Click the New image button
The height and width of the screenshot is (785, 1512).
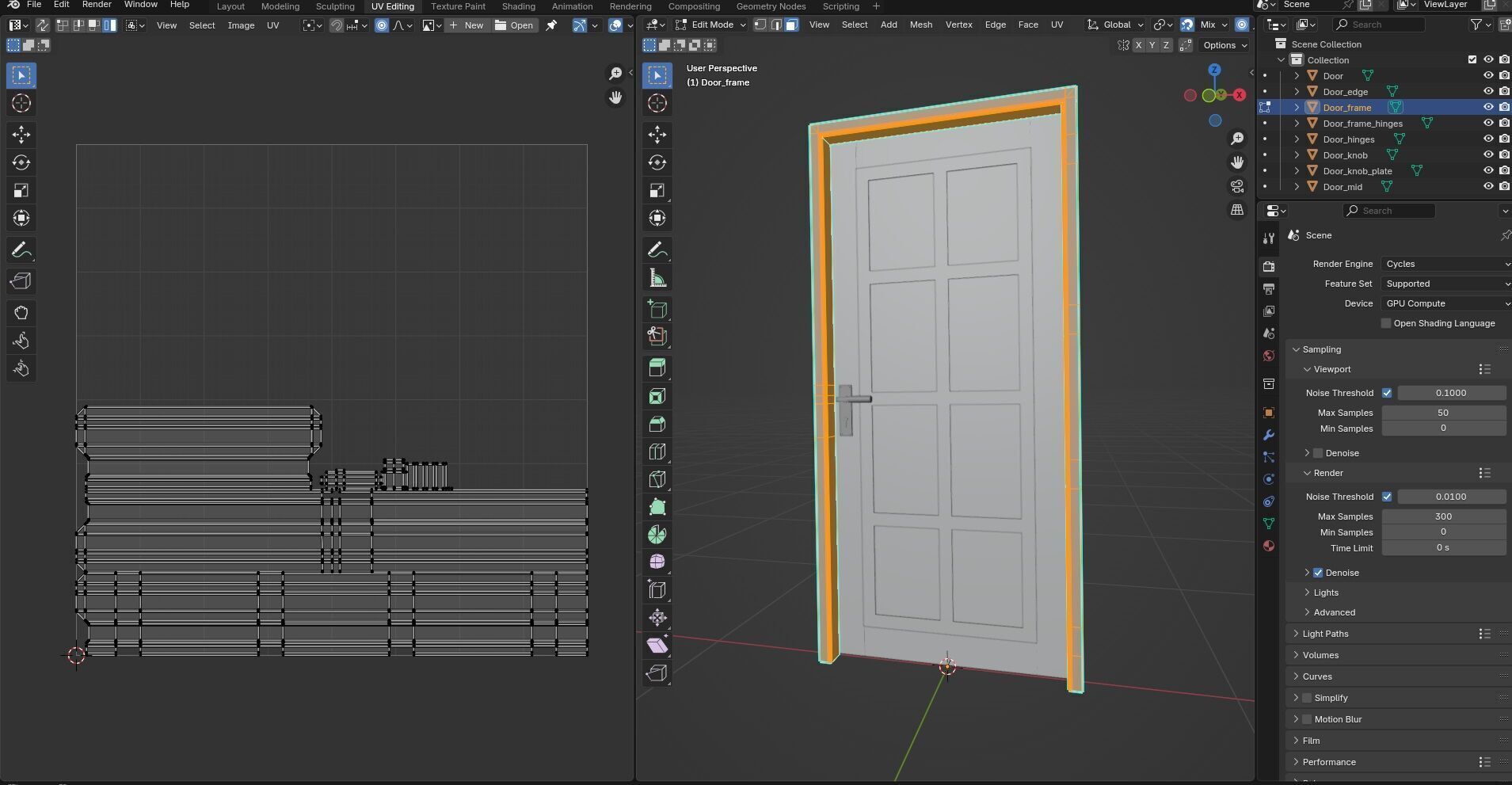[x=467, y=25]
